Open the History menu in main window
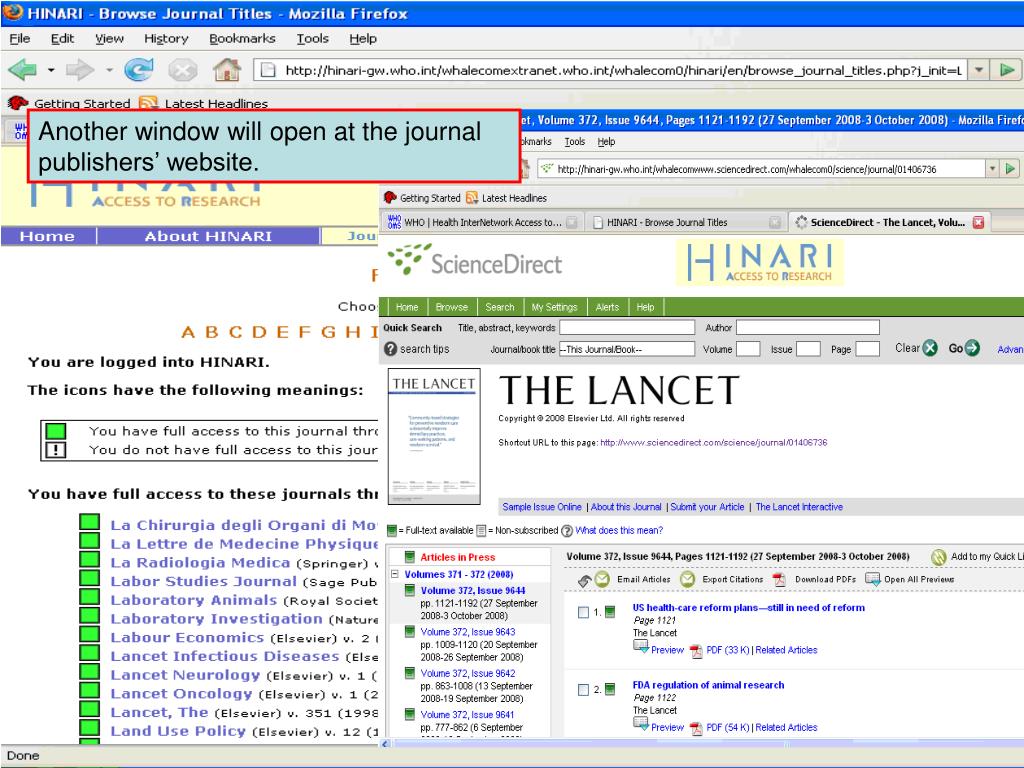The height and width of the screenshot is (768, 1024). pyautogui.click(x=166, y=39)
